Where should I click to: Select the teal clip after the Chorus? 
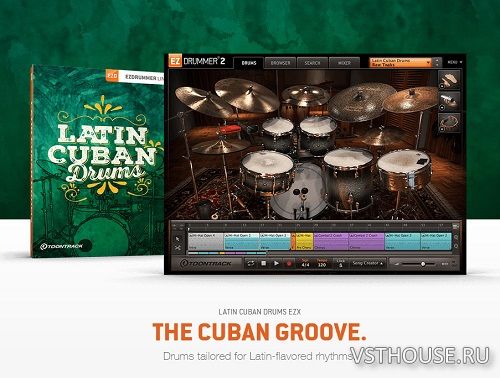click(402, 241)
